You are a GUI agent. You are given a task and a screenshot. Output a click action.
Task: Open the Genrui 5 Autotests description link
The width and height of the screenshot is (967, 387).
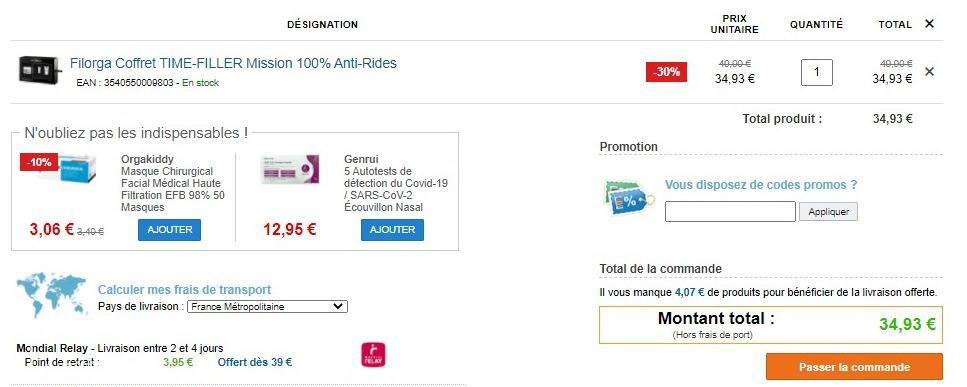[x=396, y=189]
